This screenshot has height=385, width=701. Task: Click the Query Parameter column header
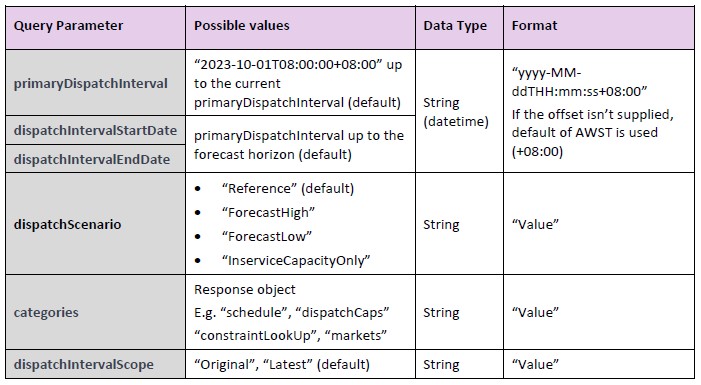pyautogui.click(x=95, y=27)
